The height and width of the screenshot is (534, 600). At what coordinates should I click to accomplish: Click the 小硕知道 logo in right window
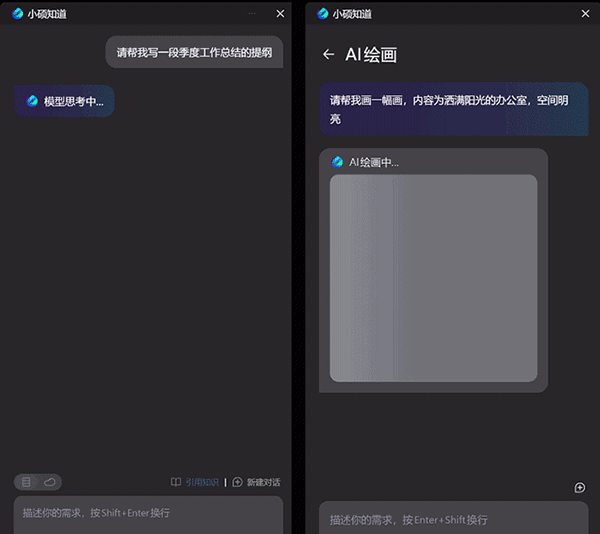[x=323, y=14]
